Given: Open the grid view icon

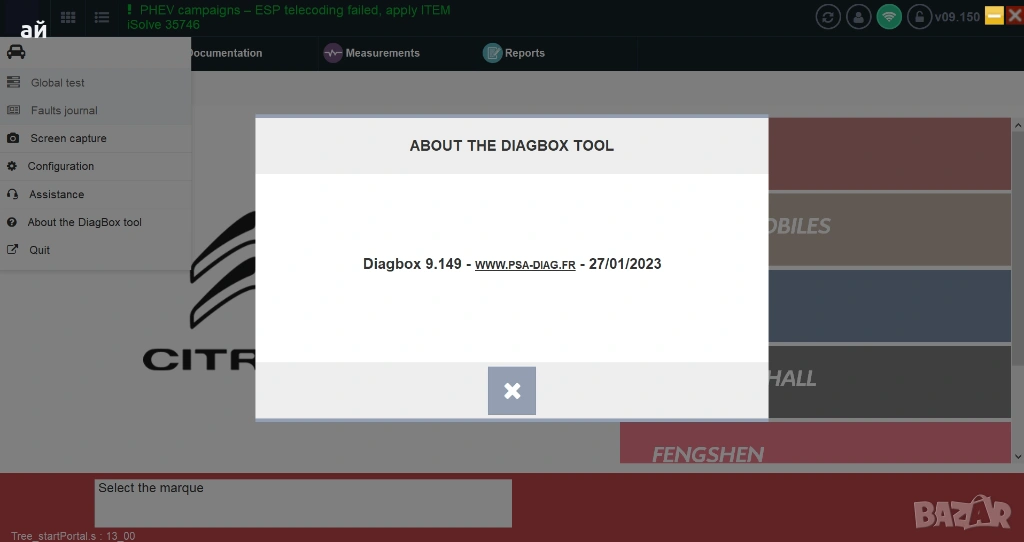Looking at the screenshot, I should pyautogui.click(x=68, y=17).
